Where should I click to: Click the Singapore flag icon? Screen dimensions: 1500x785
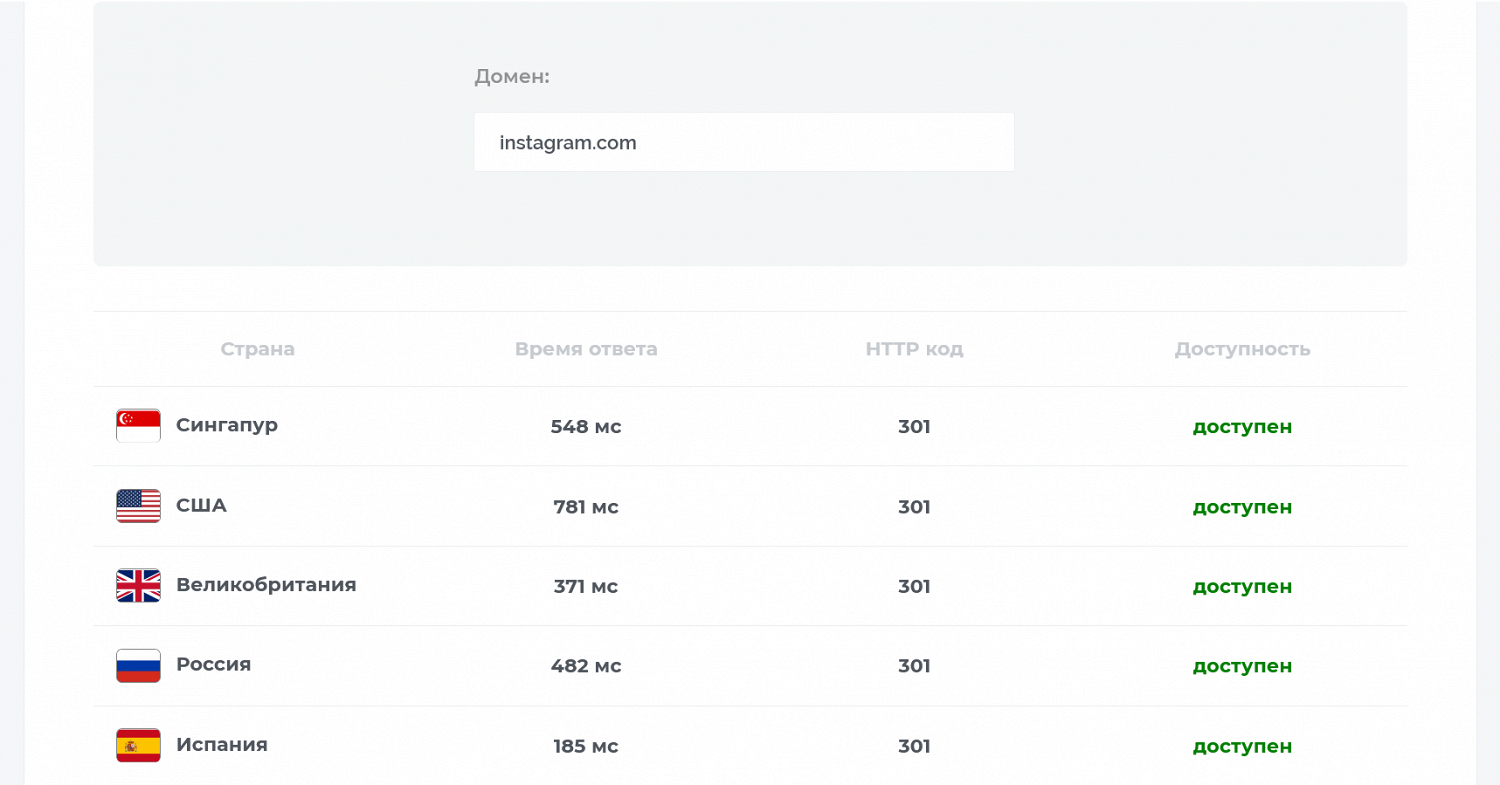[138, 425]
